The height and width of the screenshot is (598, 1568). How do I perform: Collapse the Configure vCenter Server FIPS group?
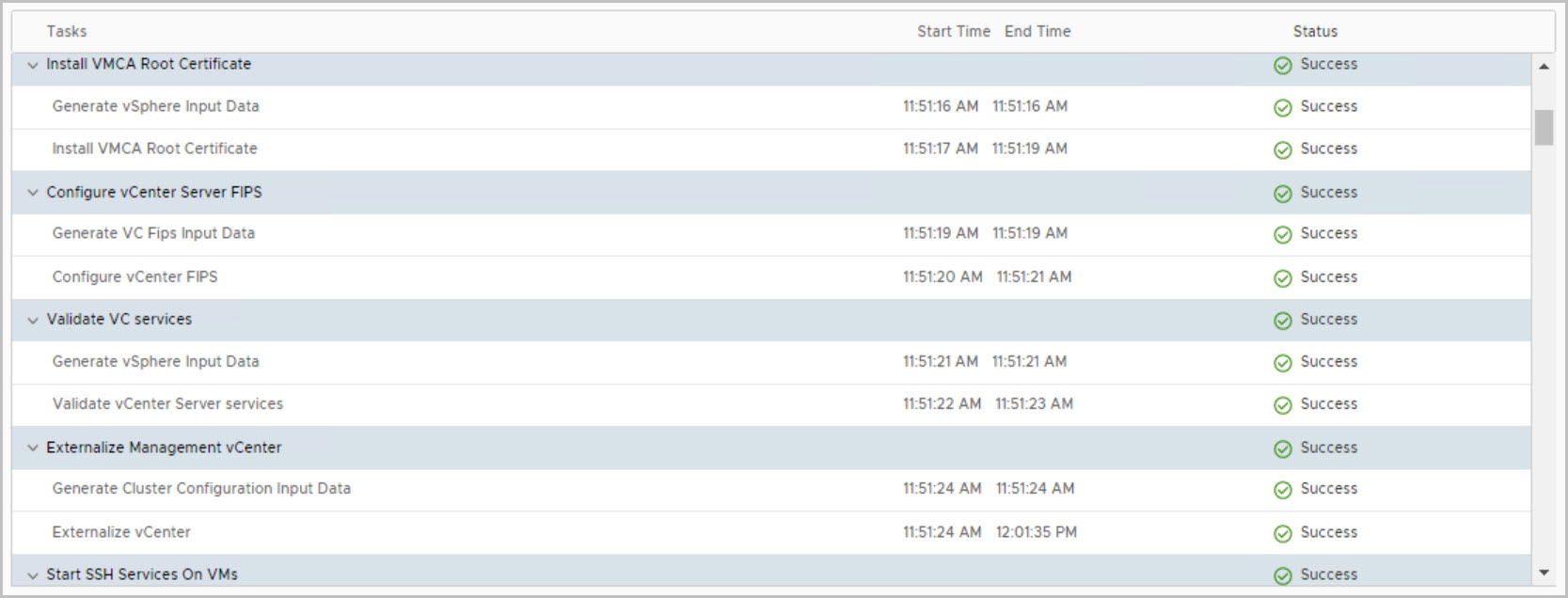click(33, 193)
